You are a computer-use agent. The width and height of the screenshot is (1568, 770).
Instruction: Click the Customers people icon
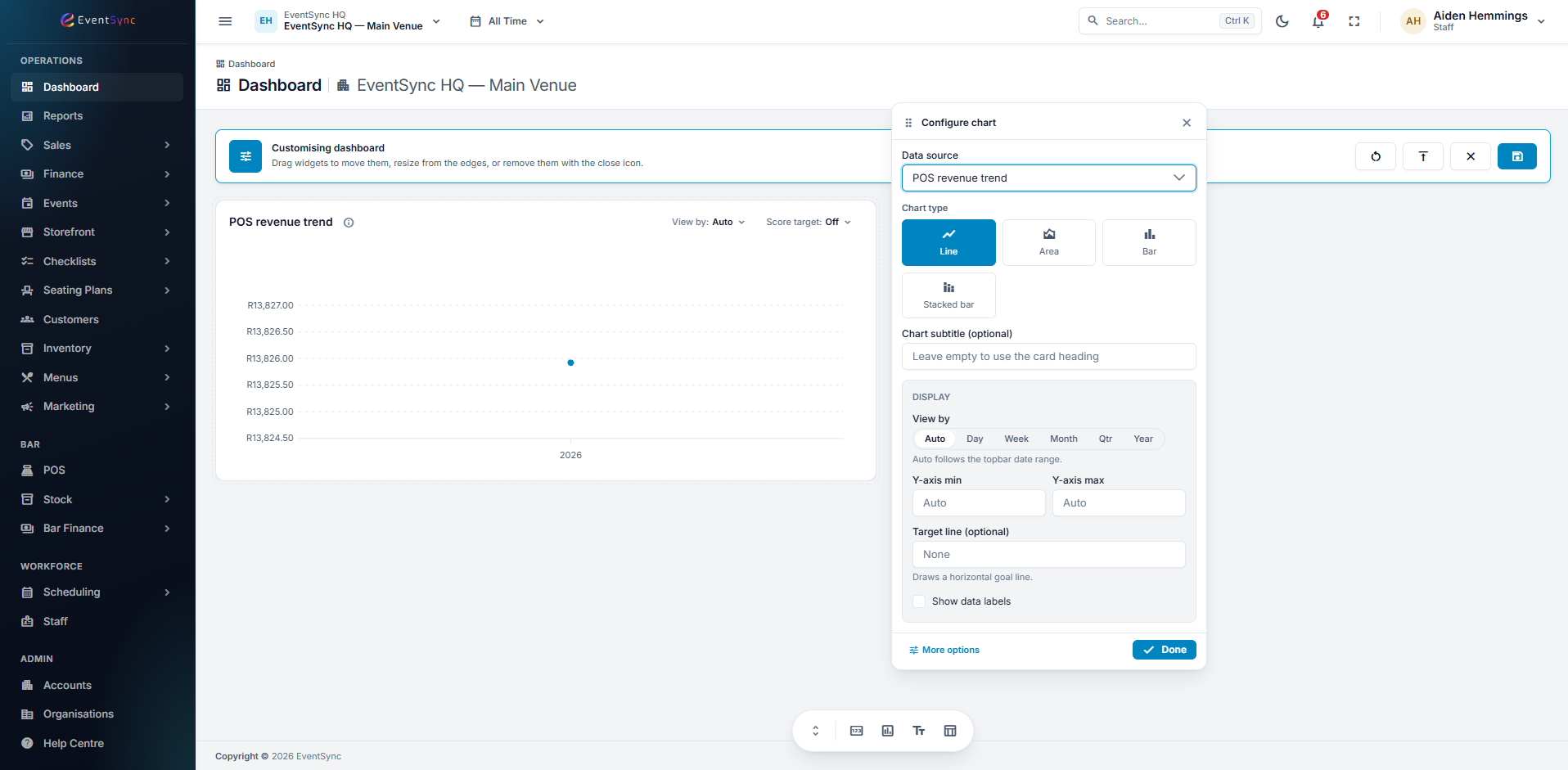click(27, 319)
